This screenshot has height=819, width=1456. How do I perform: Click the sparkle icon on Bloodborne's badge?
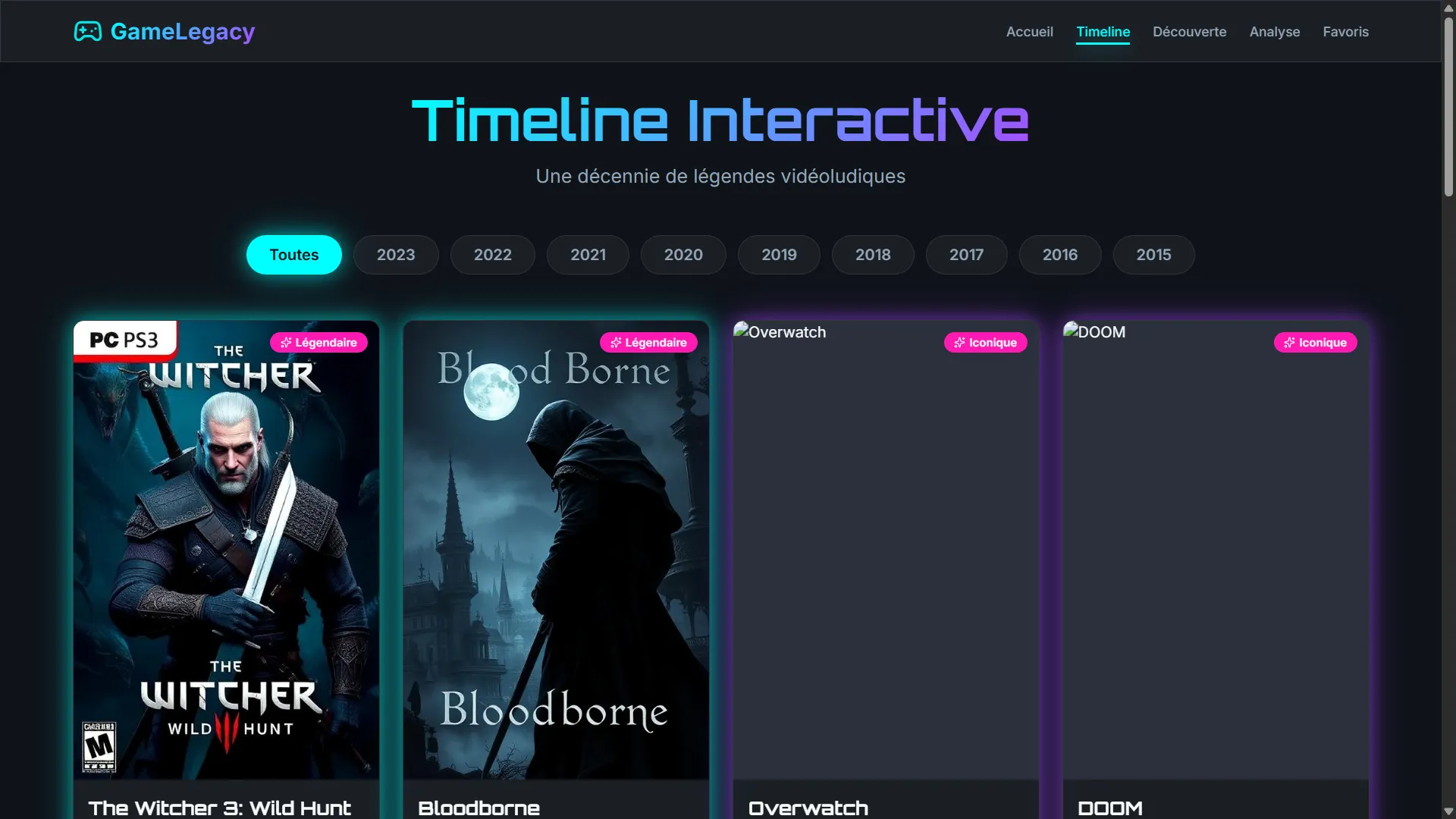coord(617,342)
